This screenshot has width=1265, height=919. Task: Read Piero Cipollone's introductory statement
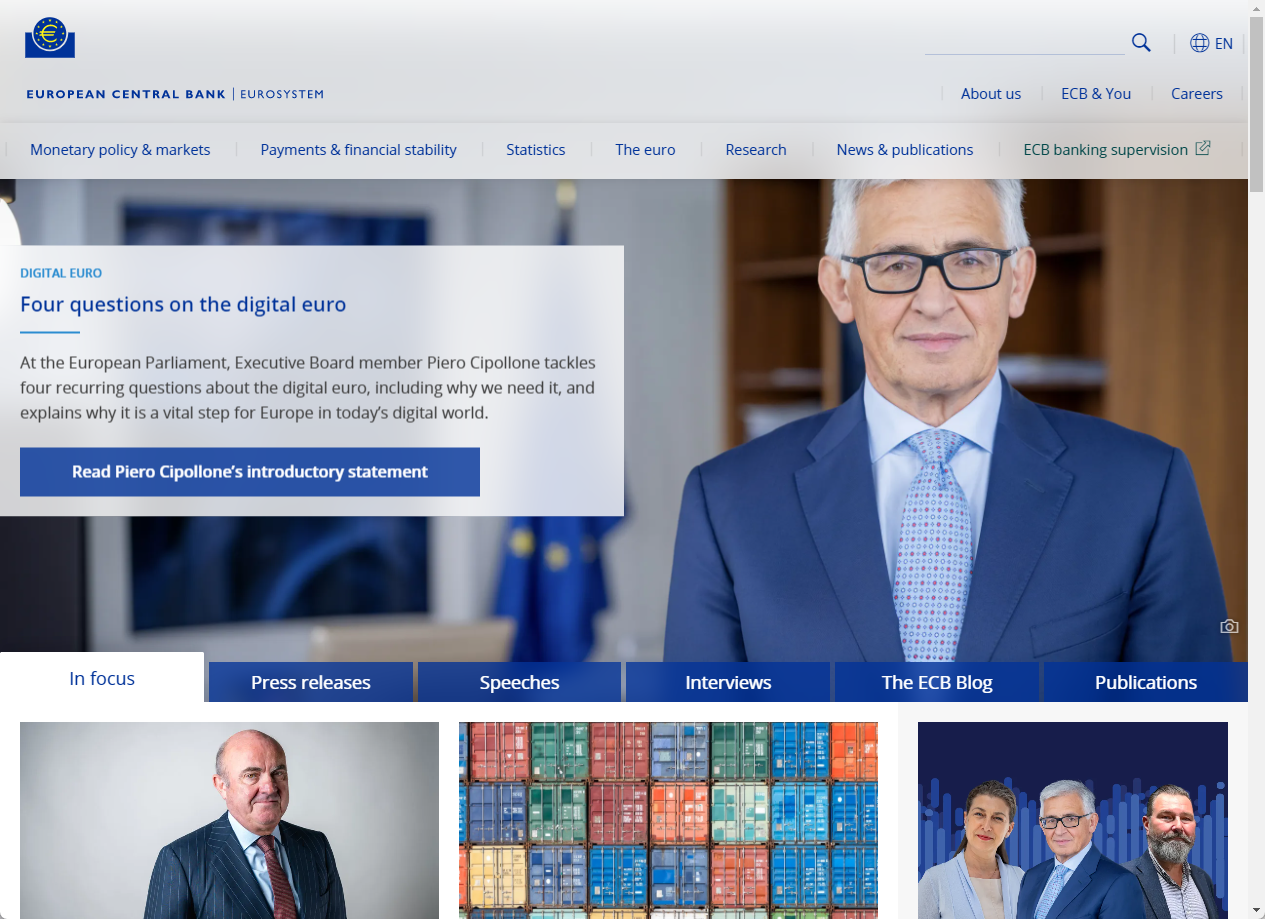click(250, 472)
